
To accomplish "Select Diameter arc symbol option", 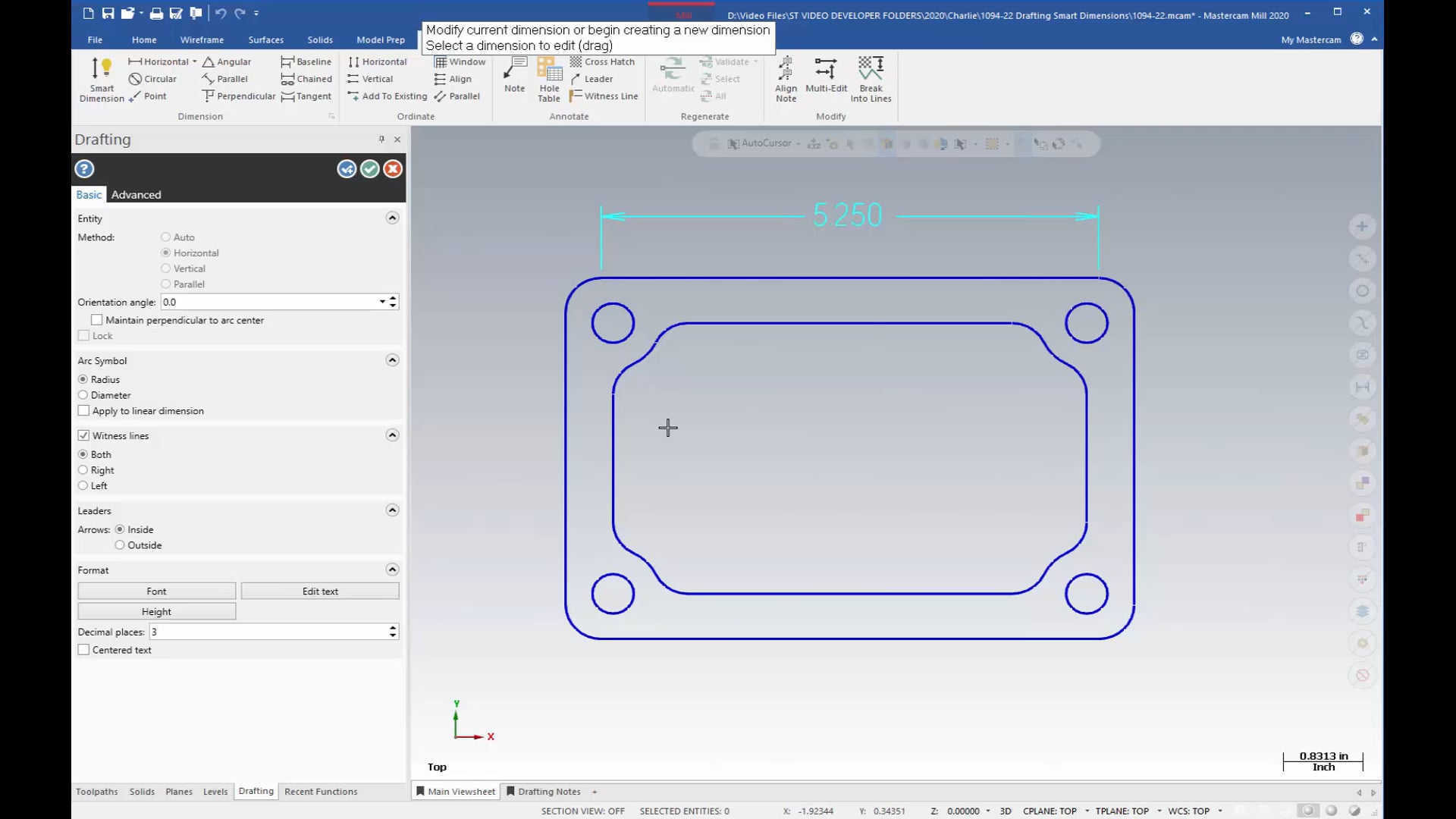I will click(83, 395).
